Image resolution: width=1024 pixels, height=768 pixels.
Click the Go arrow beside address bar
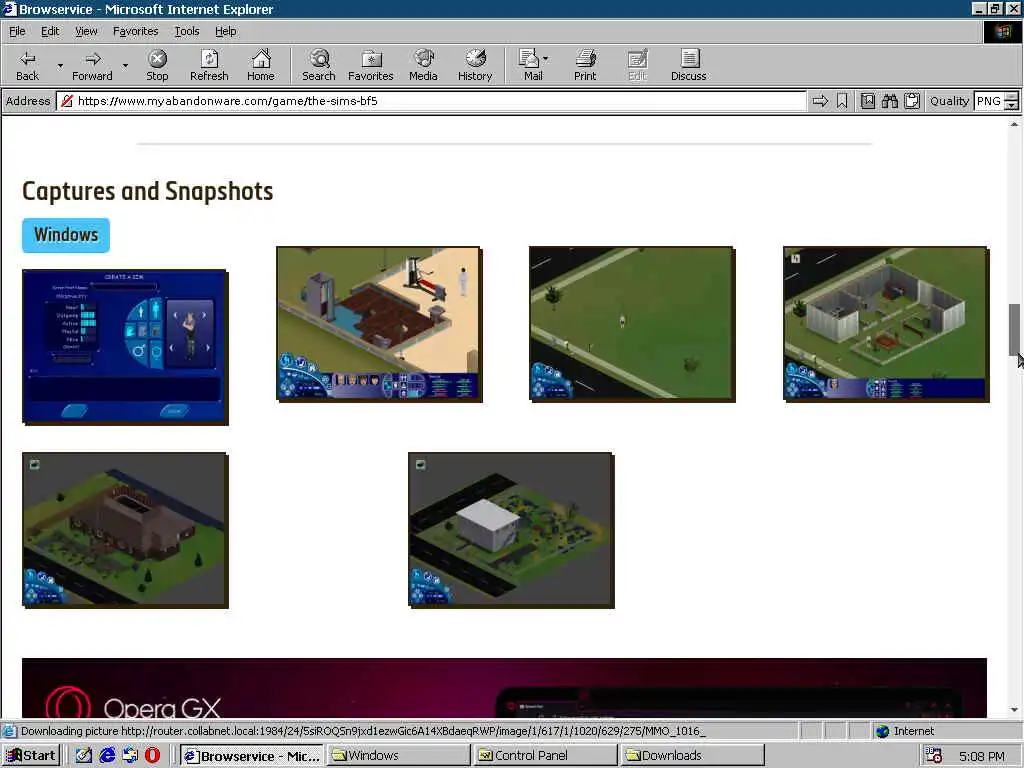click(x=820, y=101)
